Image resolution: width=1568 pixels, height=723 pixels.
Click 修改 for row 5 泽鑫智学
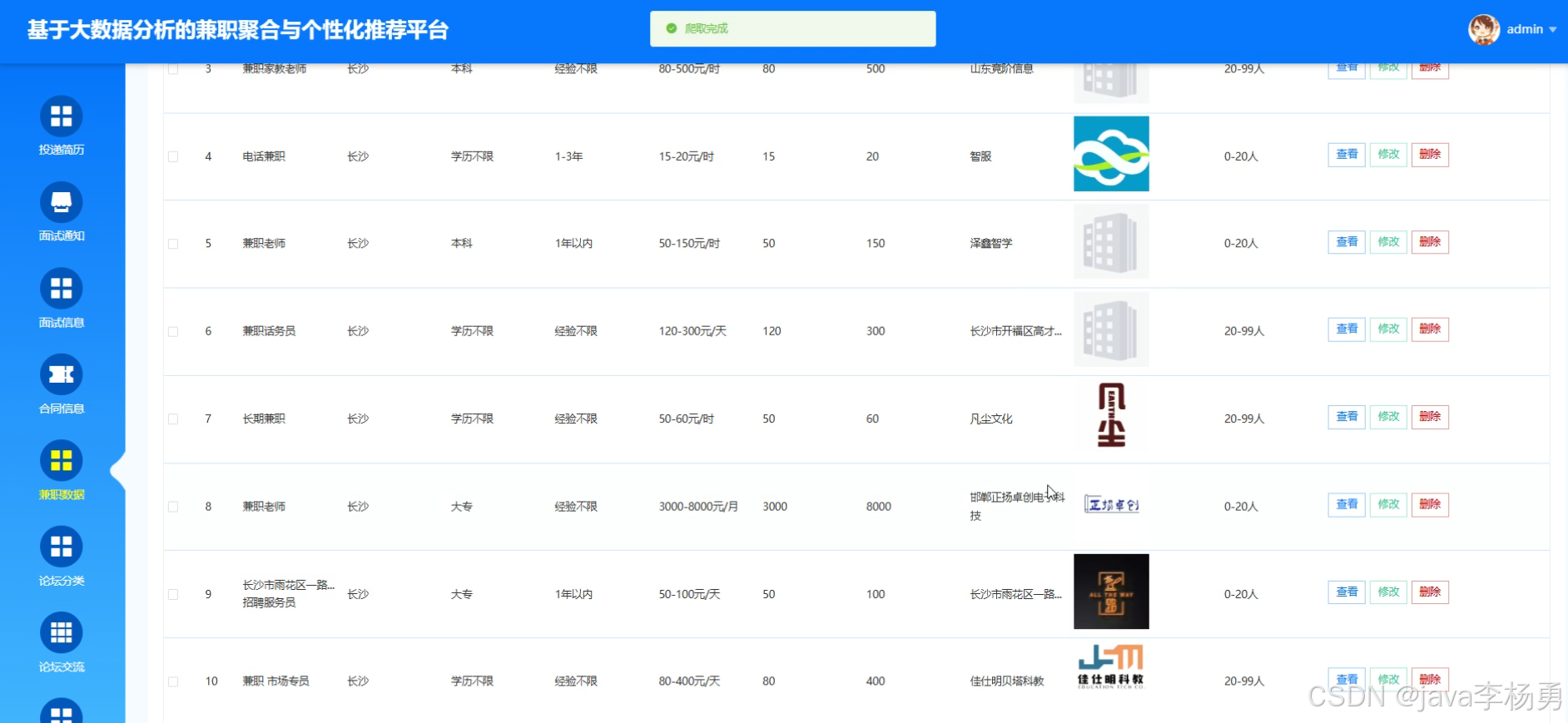(x=1388, y=242)
